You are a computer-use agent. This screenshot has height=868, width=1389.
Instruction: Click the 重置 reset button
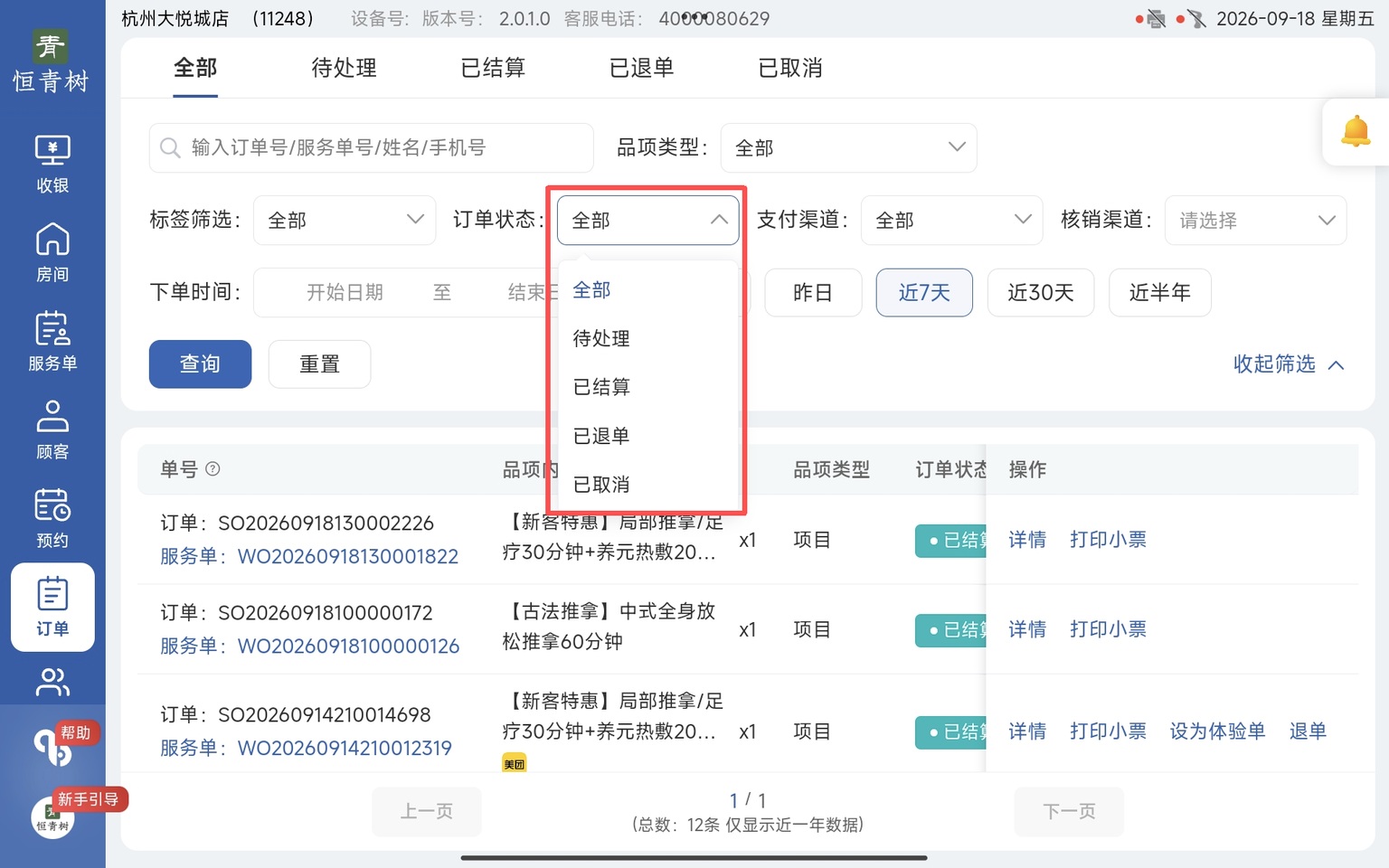[x=319, y=363]
